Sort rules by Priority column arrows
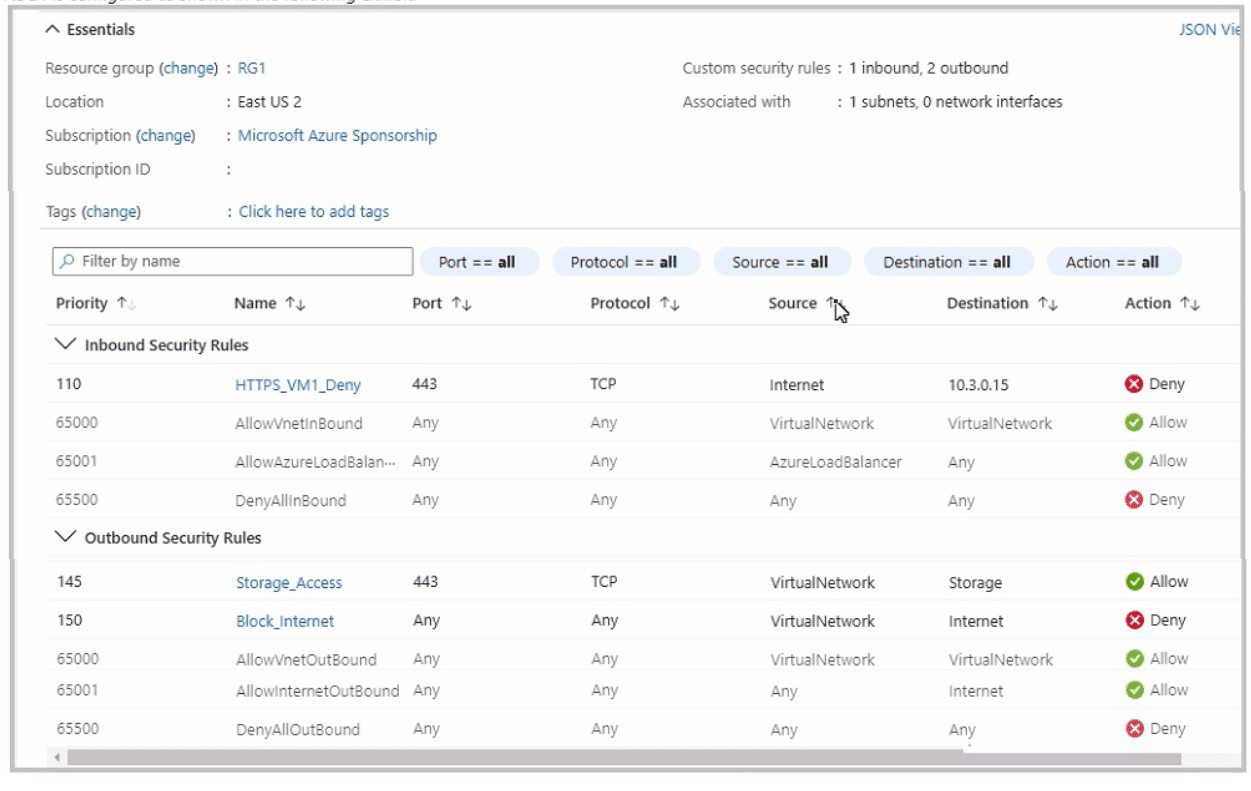 click(x=126, y=304)
